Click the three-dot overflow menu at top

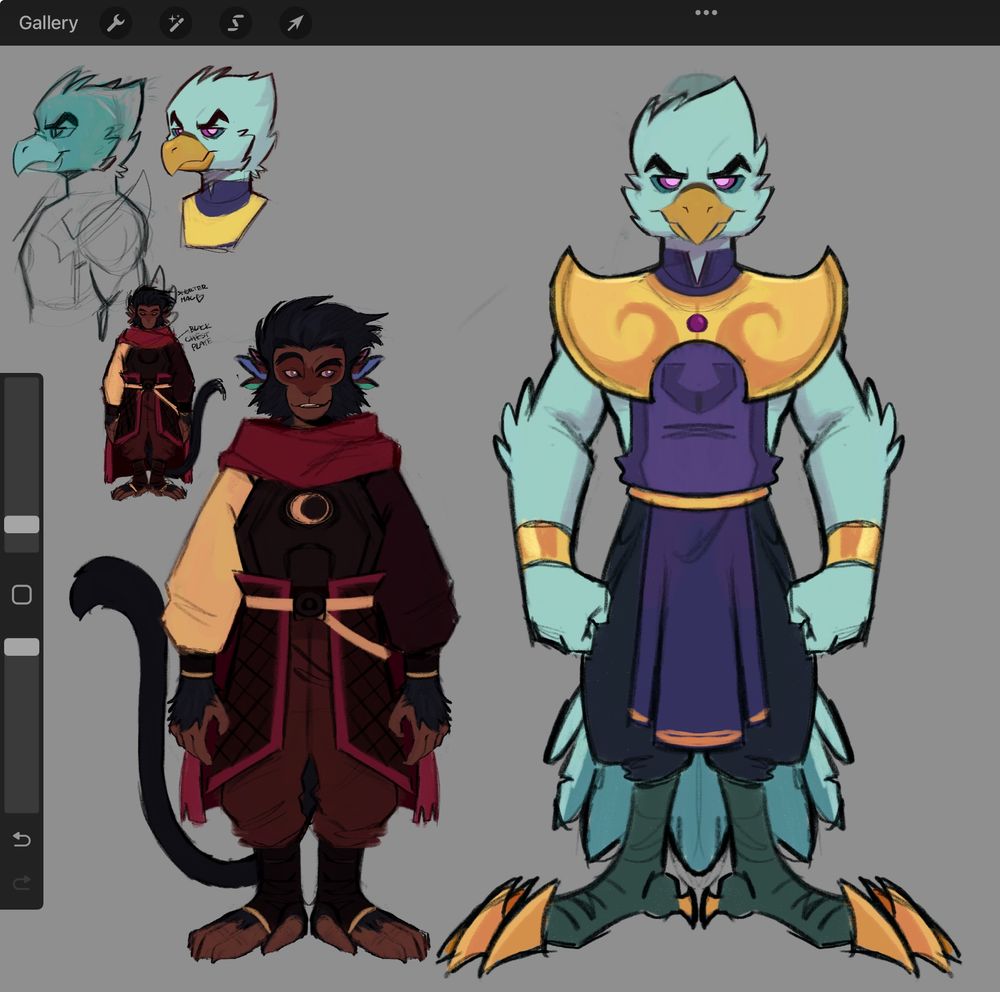[706, 12]
